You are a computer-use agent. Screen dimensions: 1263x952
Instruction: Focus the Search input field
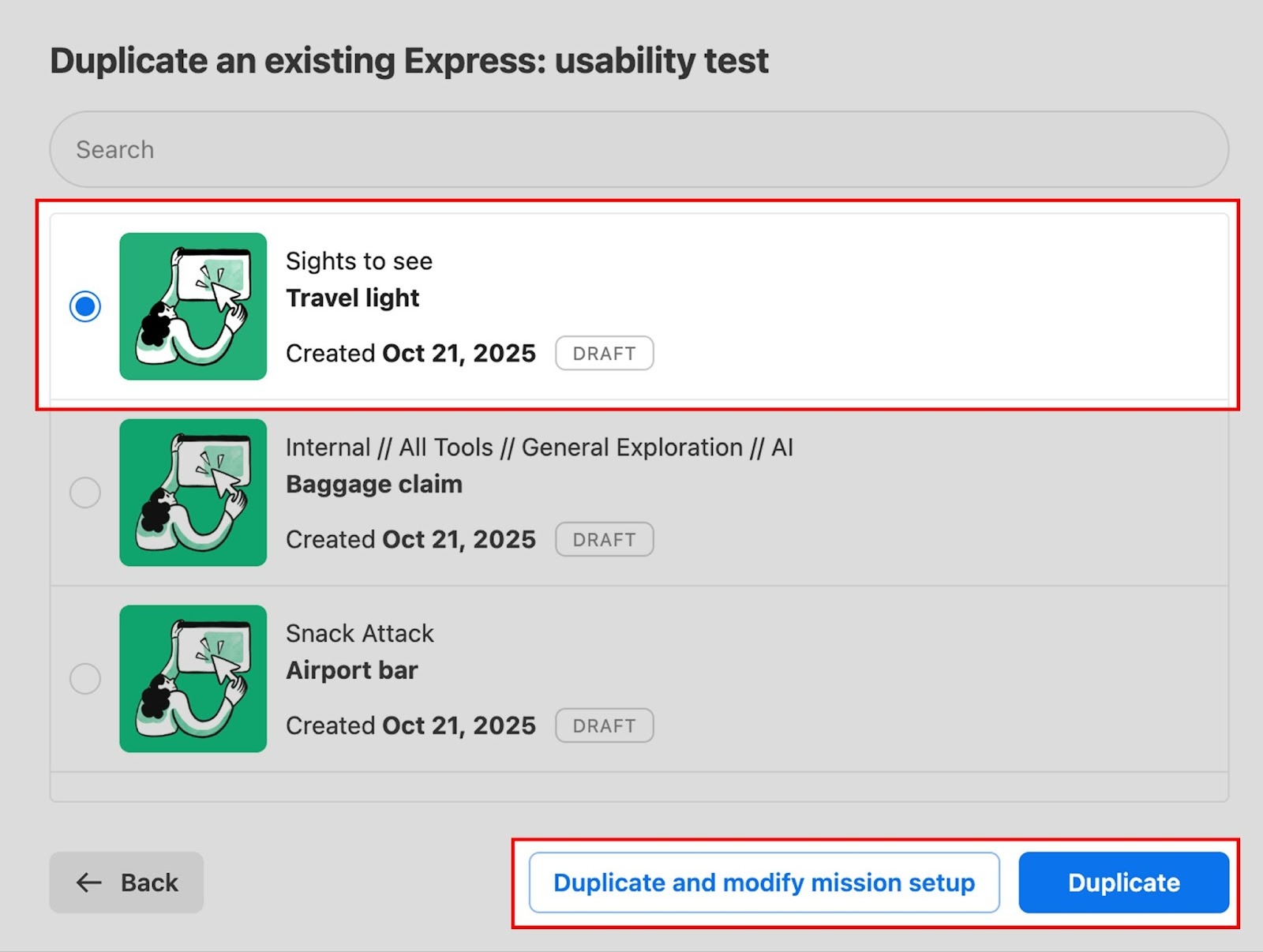pyautogui.click(x=638, y=149)
